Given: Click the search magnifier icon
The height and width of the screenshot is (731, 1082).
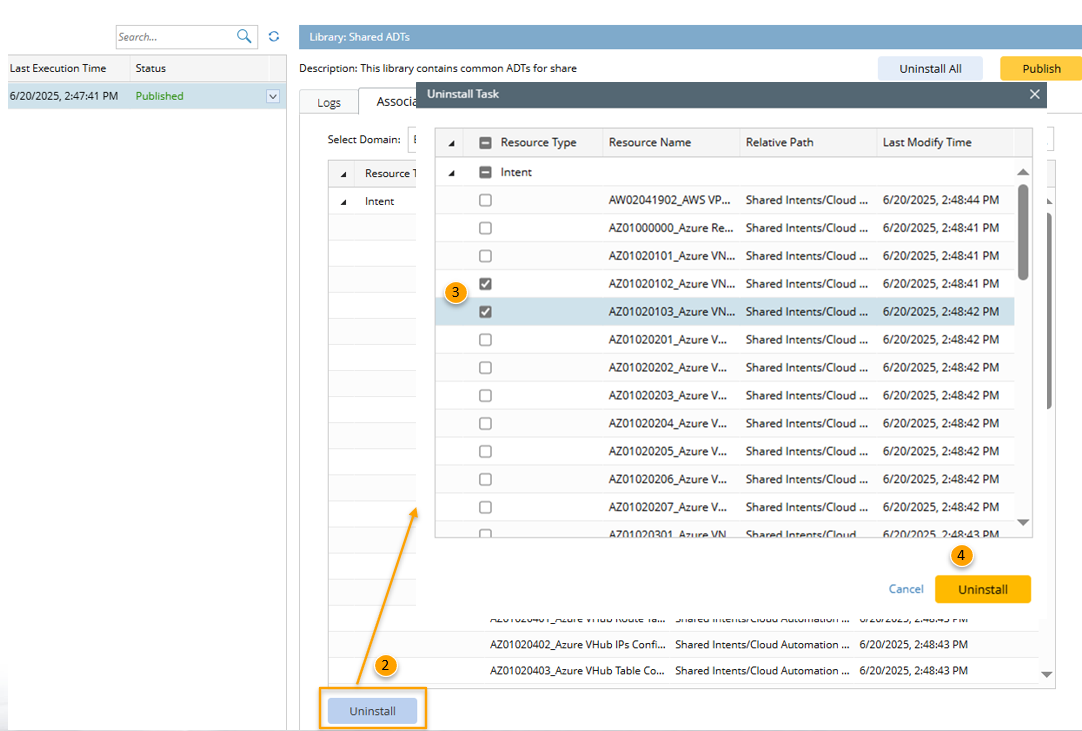Looking at the screenshot, I should point(244,37).
